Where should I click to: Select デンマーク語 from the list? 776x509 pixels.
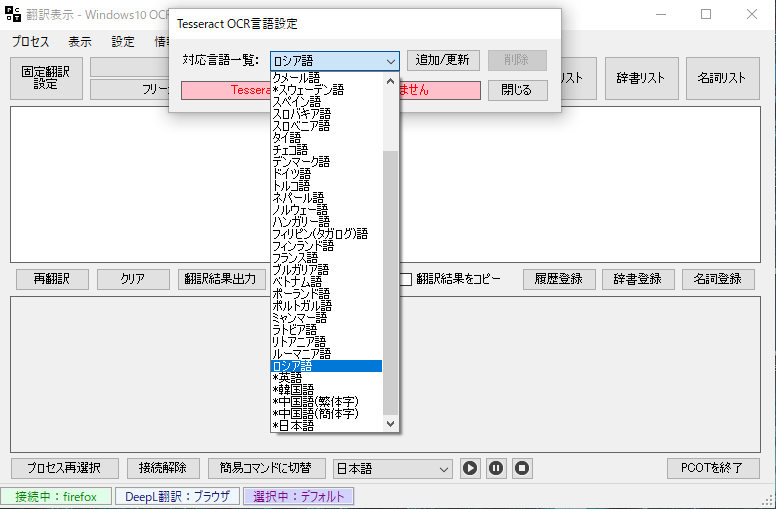(x=327, y=161)
